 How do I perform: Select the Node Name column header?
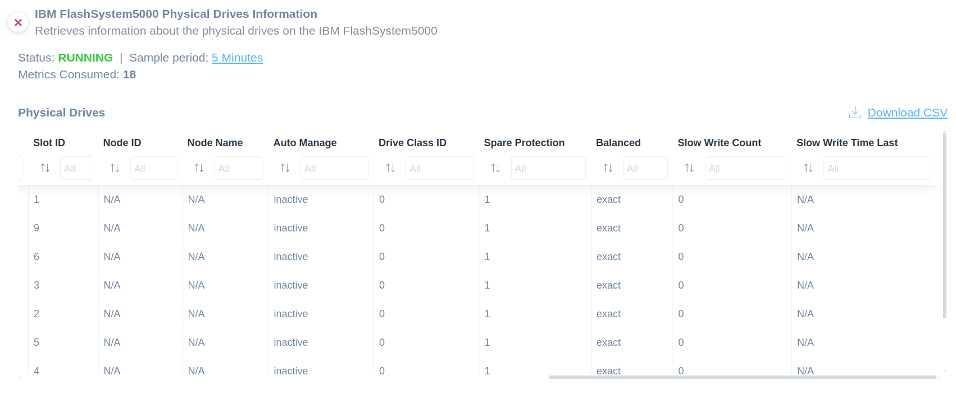[215, 143]
